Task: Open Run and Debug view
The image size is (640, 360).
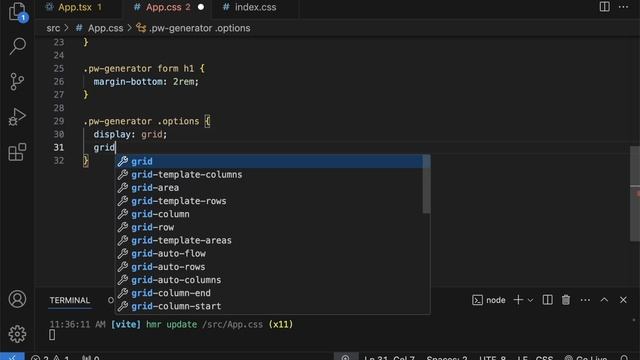Action: coord(17,117)
